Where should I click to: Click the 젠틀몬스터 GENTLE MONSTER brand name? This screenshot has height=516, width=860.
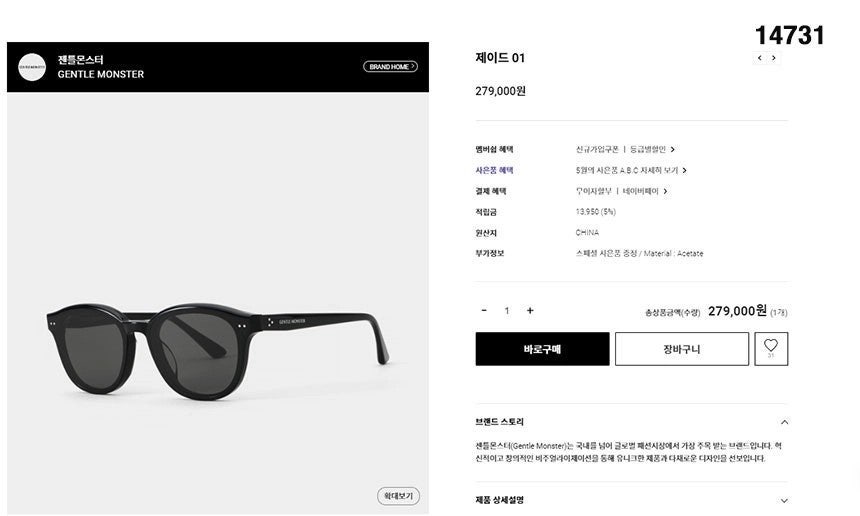pos(100,67)
